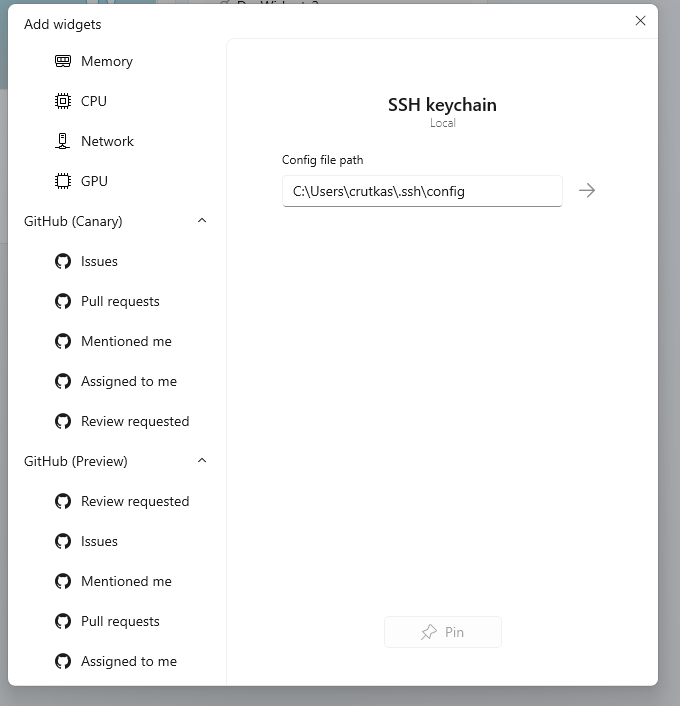Click the Pin button
This screenshot has height=706, width=680.
(x=443, y=632)
